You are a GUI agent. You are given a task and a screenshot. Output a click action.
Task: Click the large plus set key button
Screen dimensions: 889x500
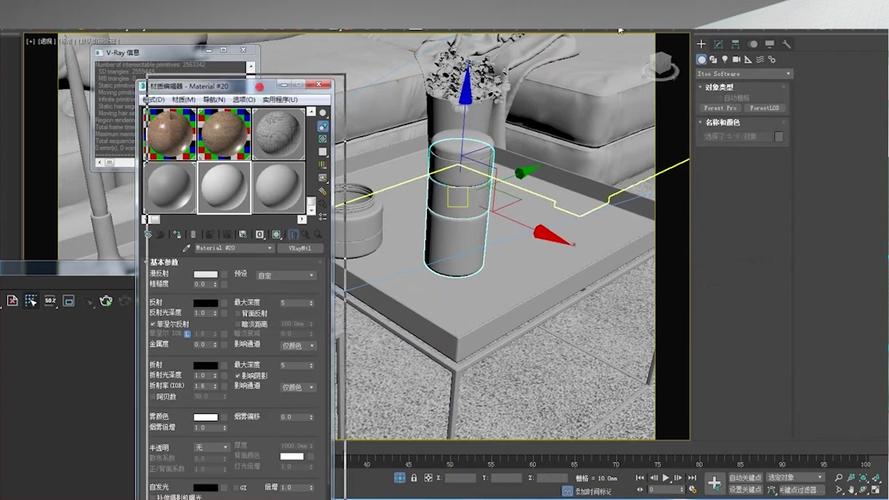pyautogui.click(x=713, y=484)
